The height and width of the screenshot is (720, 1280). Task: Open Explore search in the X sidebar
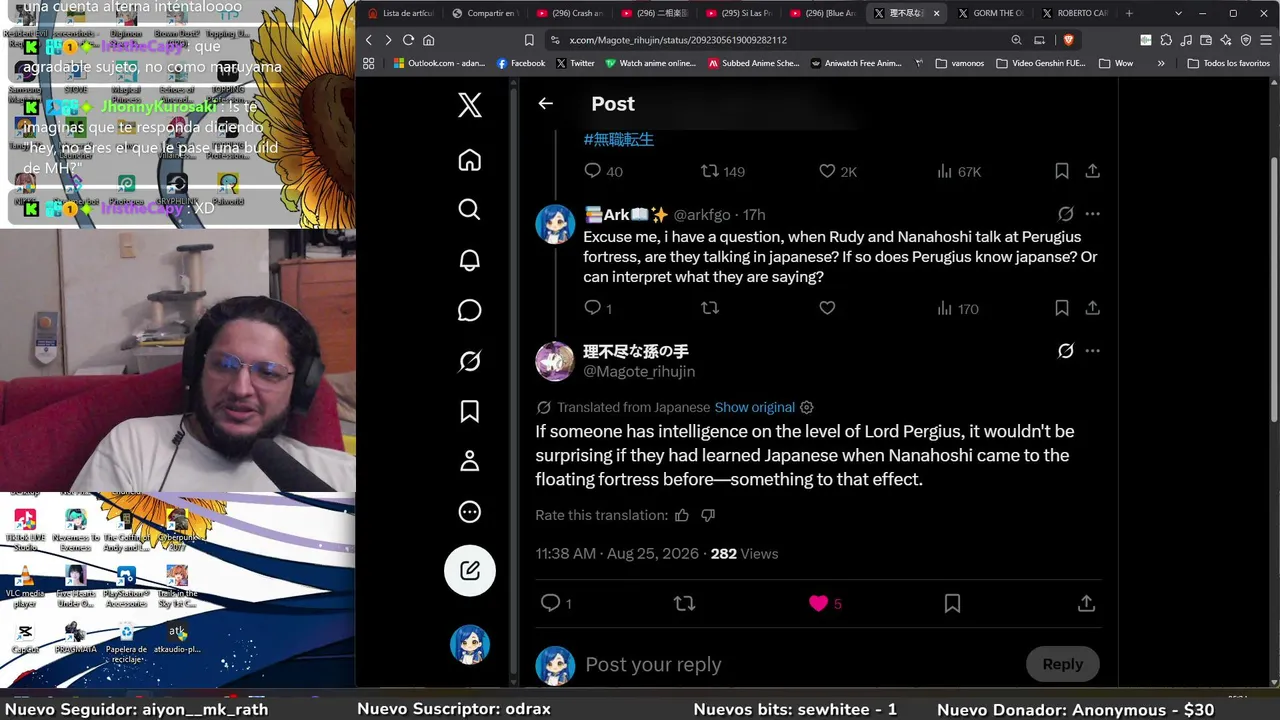469,209
